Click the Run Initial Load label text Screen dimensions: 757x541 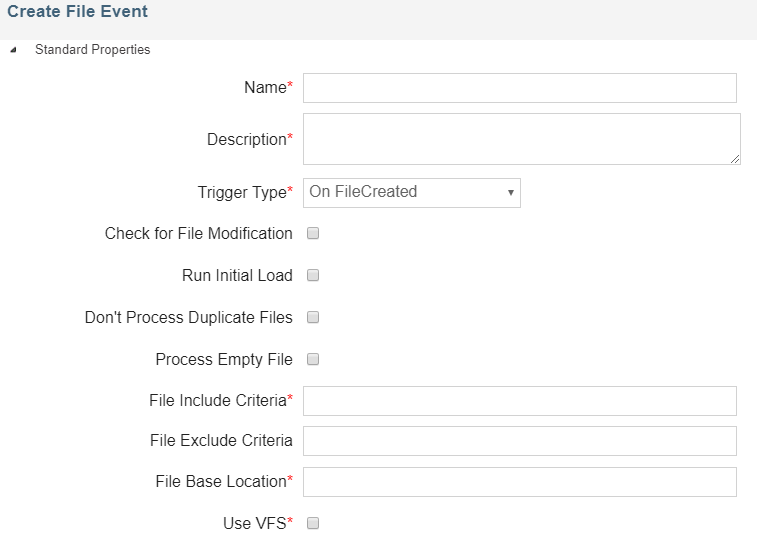coord(237,276)
